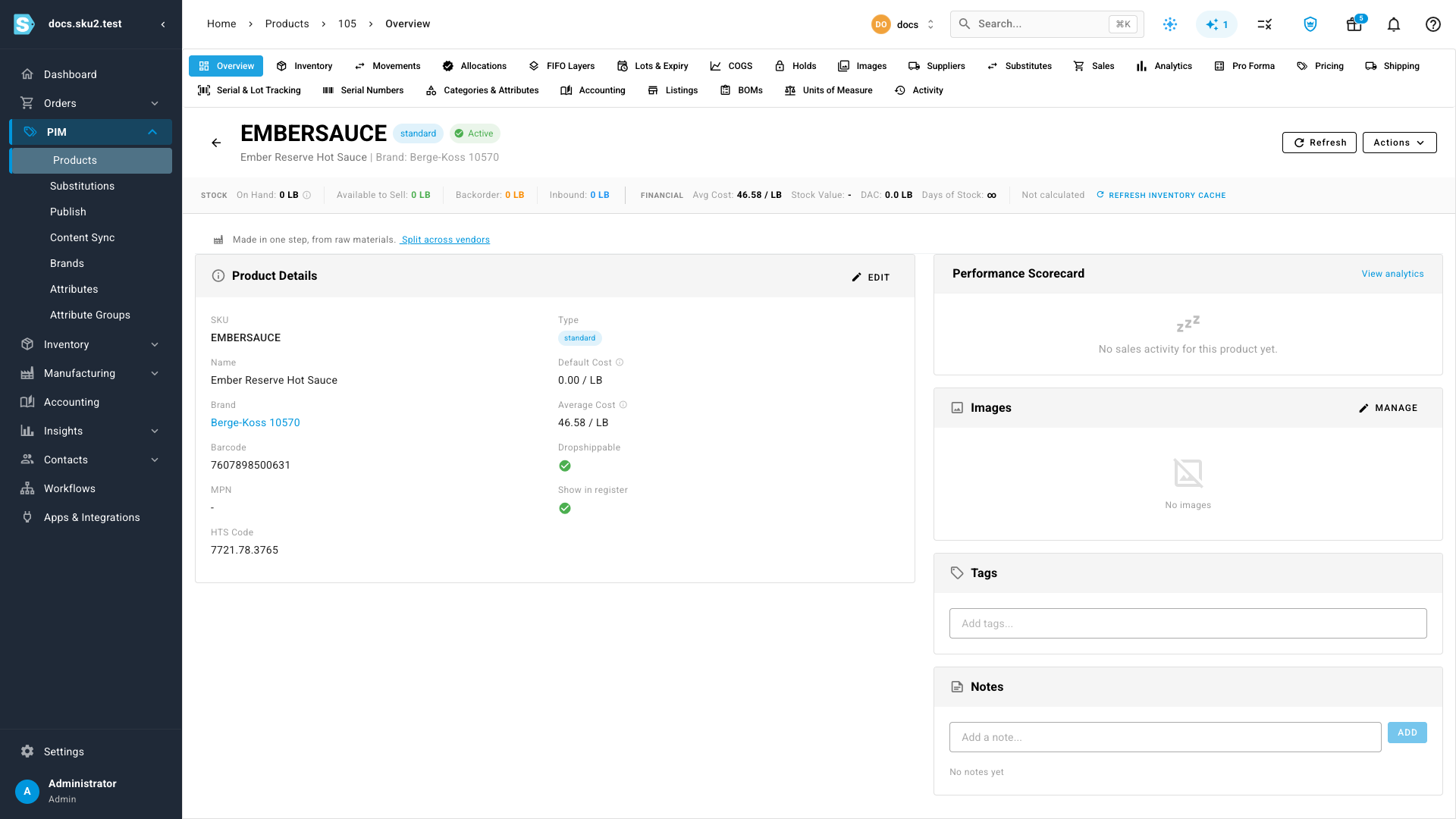Collapse the PIM section
This screenshot has height=819, width=1456.
(91, 132)
